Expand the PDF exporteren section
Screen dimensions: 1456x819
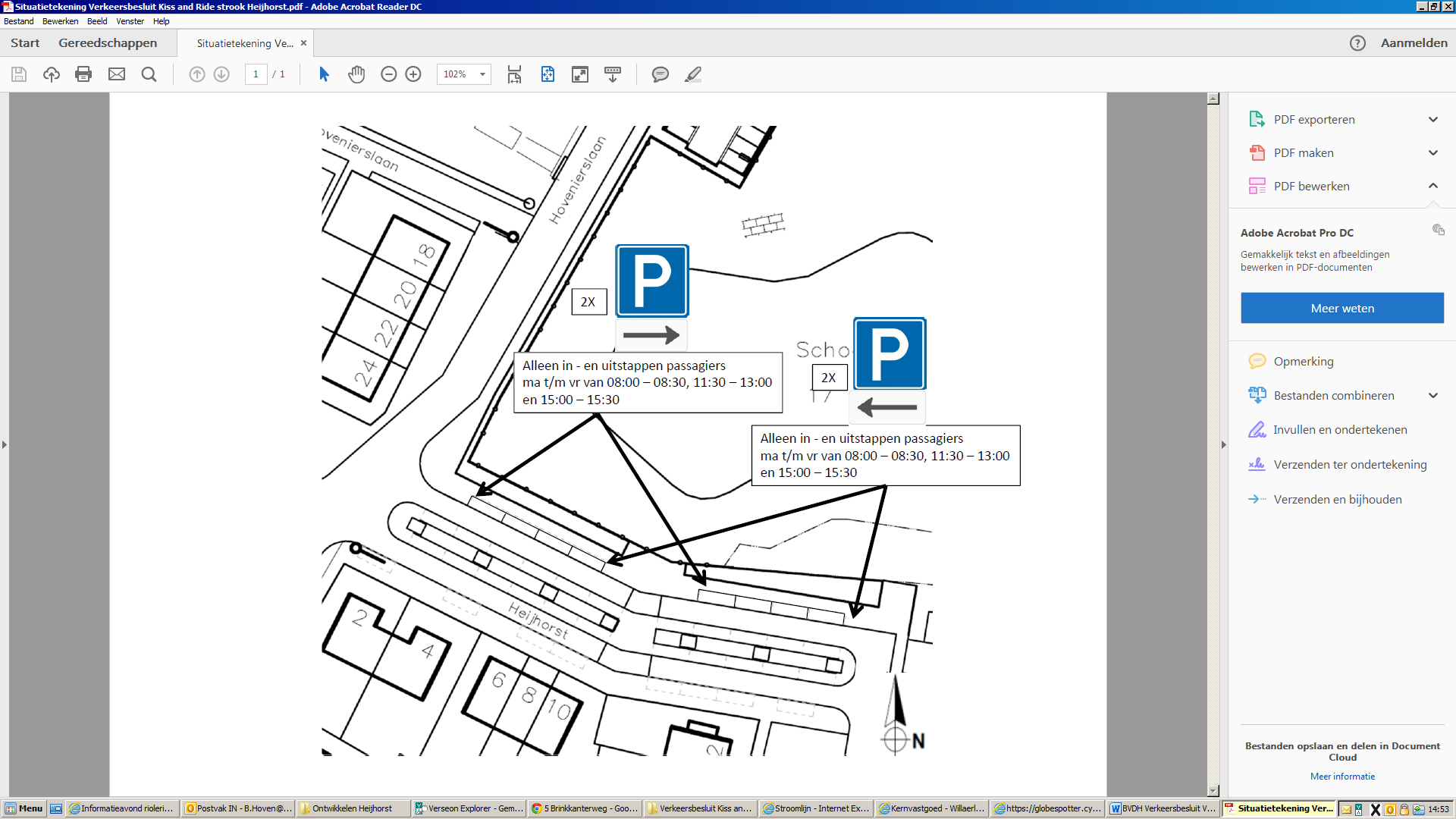point(1432,120)
